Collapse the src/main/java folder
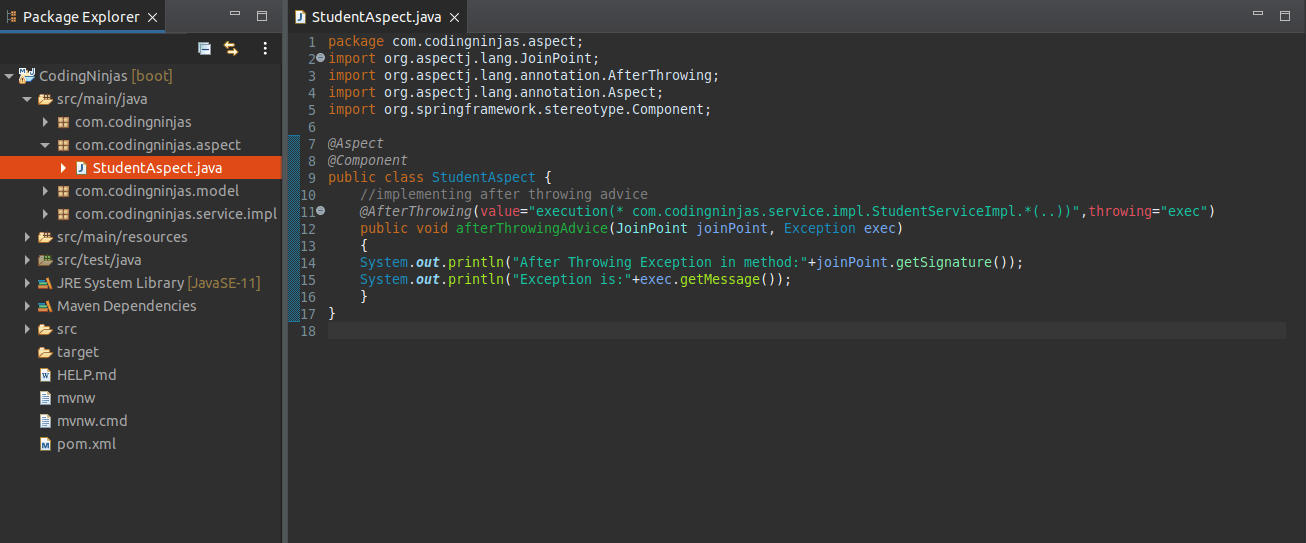 27,99
